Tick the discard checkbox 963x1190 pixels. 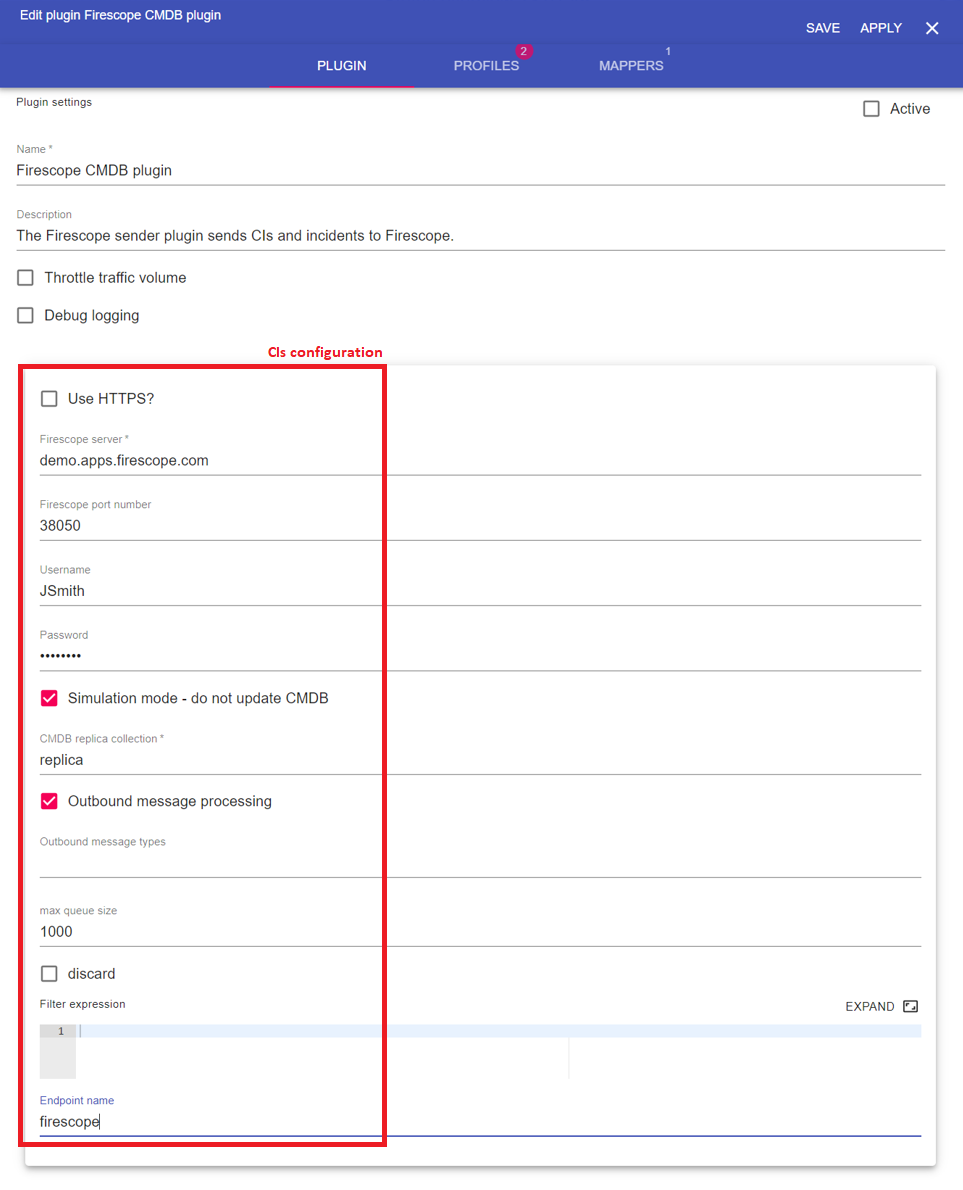coord(49,974)
